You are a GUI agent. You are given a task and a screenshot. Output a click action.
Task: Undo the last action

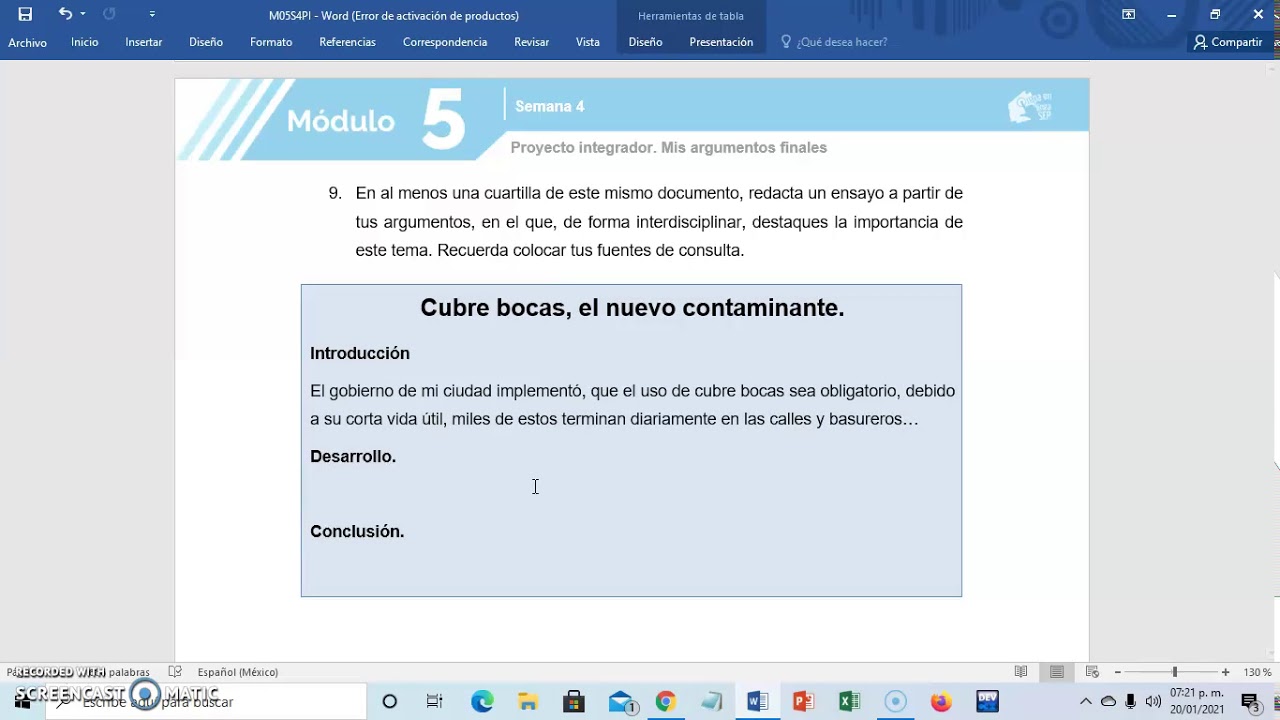[x=65, y=14]
